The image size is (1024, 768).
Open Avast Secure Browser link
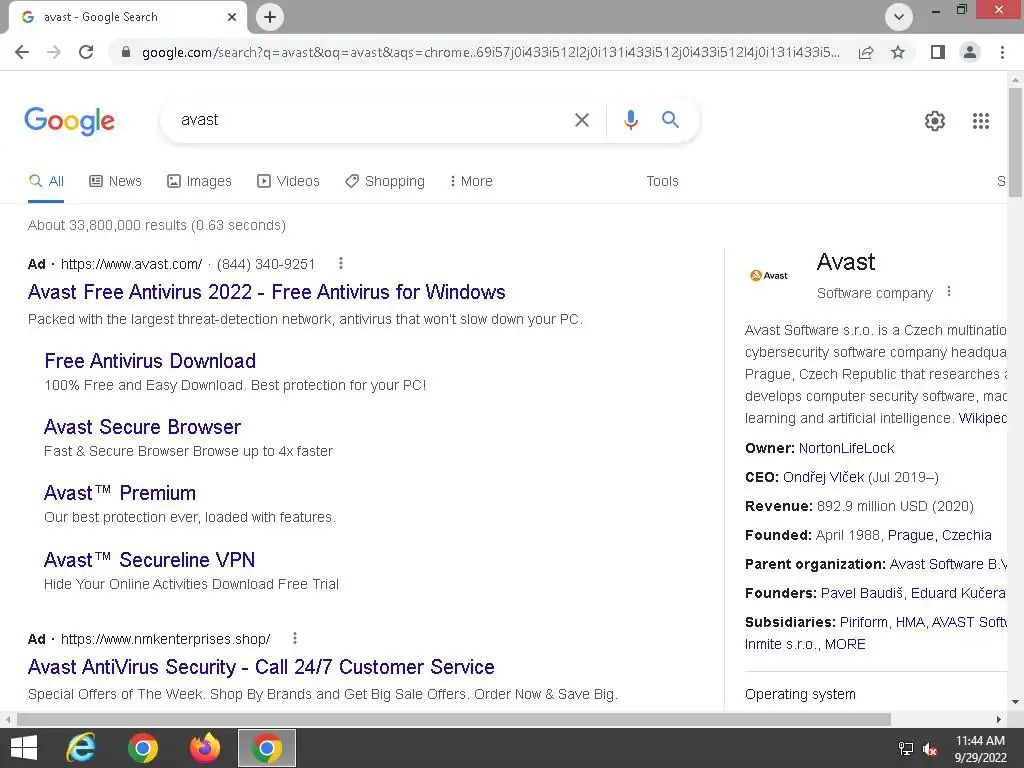point(142,427)
